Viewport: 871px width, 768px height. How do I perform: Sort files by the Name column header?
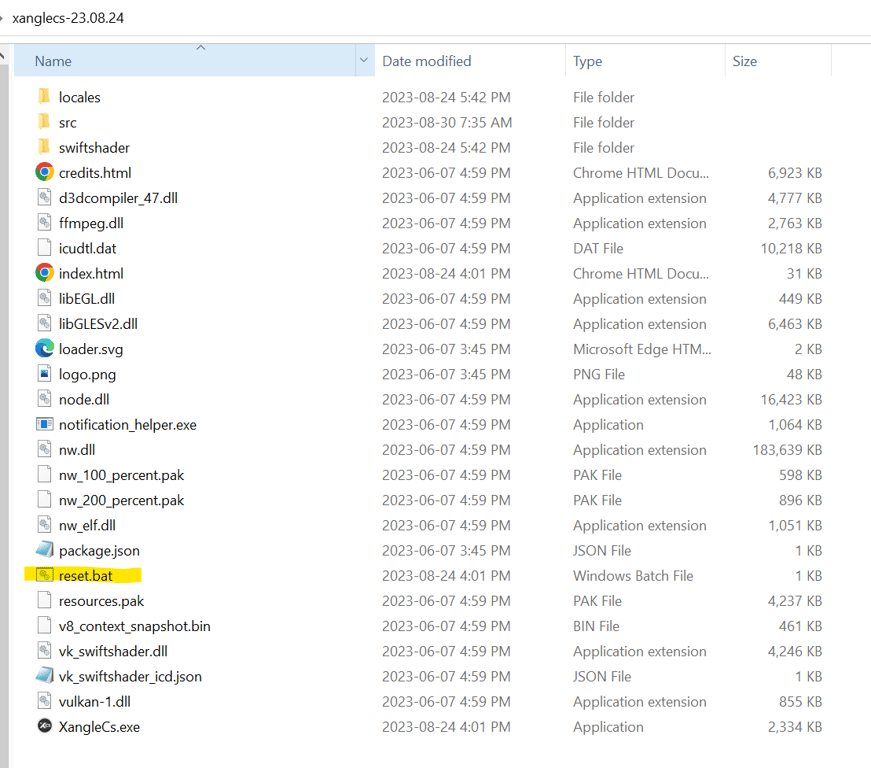185,61
